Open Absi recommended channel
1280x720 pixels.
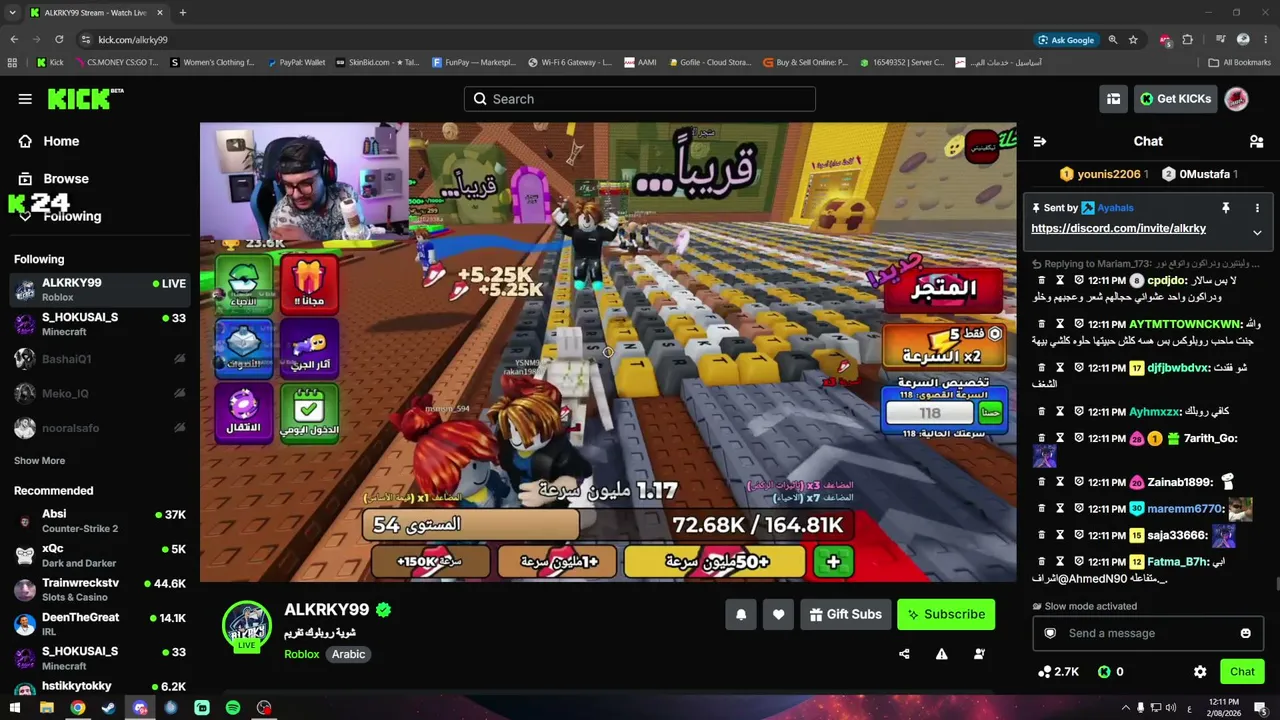[x=98, y=521]
